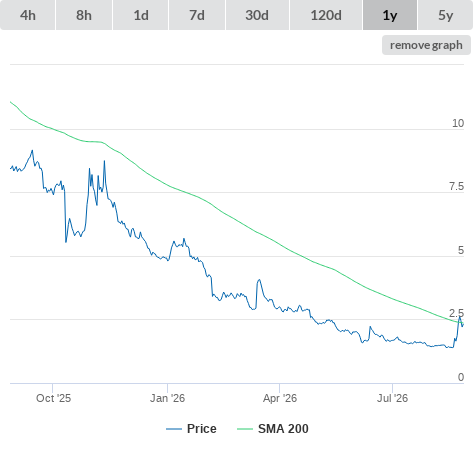
Task: Select the 7d time range
Action: tap(197, 15)
